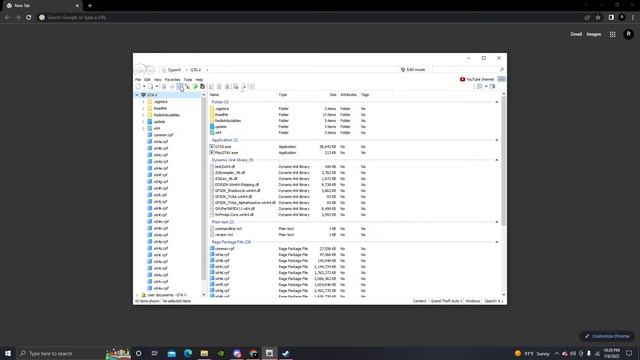640x360 pixels.
Task: Click the highlighted toolbar icon under the cursor
Action: pos(180,87)
